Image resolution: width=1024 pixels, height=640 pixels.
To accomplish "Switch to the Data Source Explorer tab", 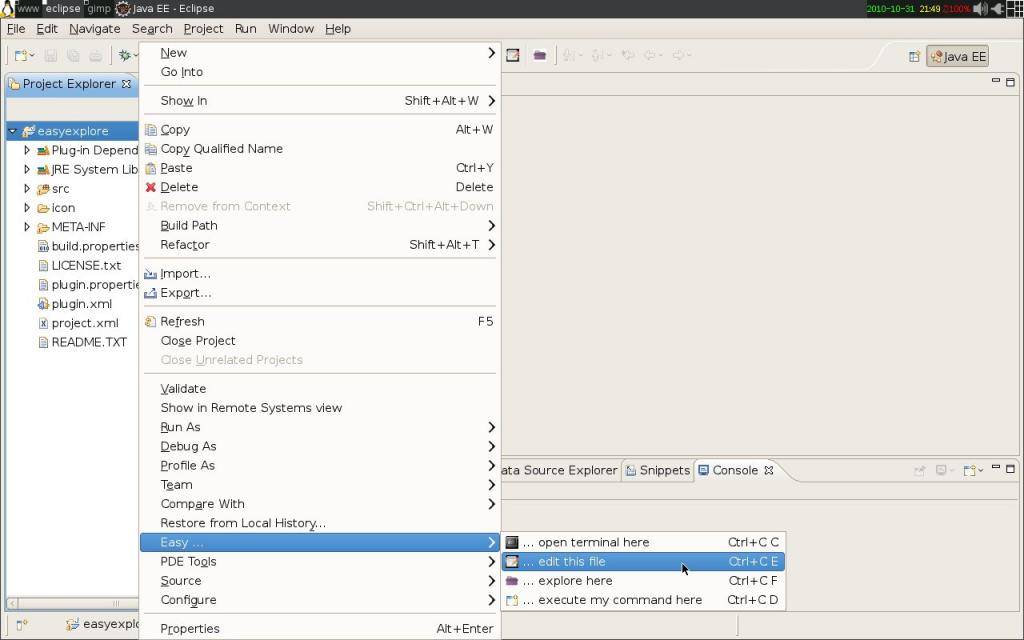I will pyautogui.click(x=560, y=470).
